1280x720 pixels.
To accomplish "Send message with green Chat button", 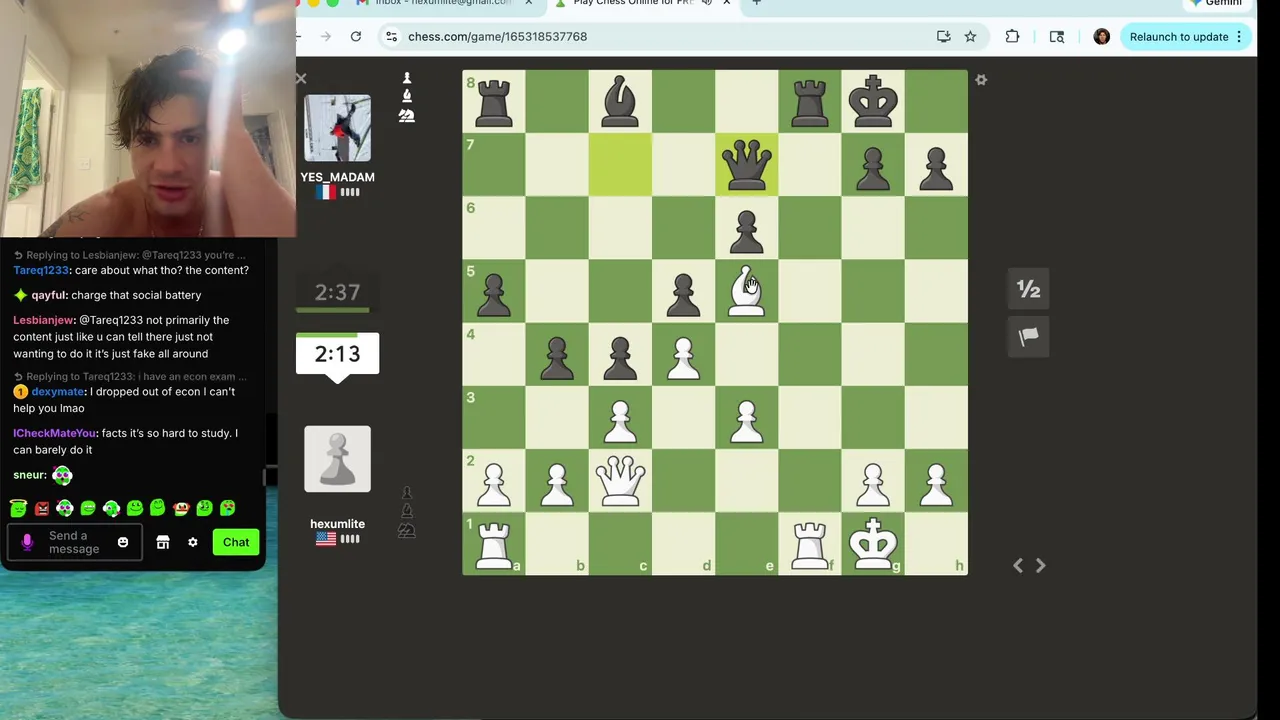I will [x=236, y=542].
